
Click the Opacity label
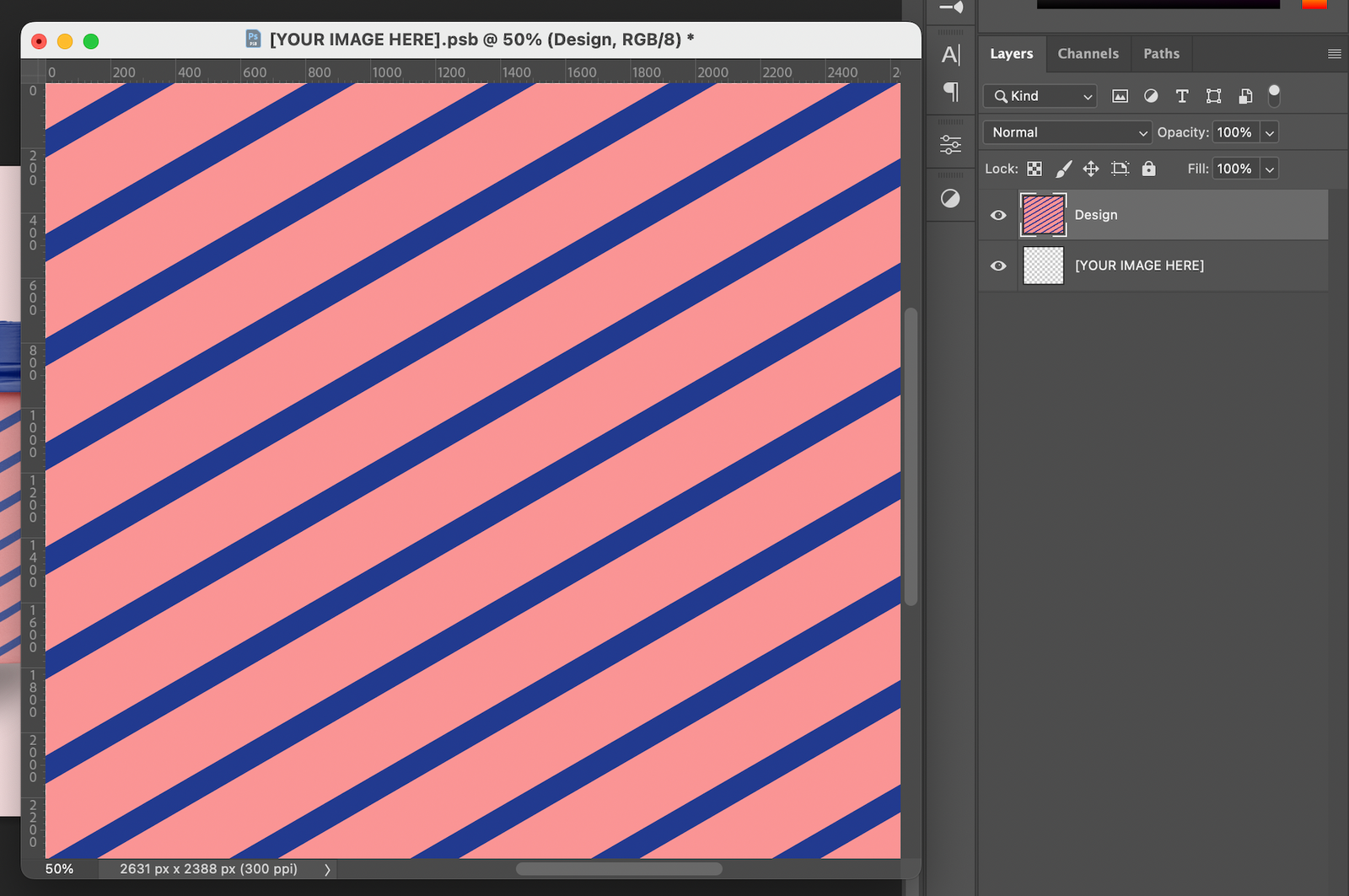pyautogui.click(x=1183, y=132)
